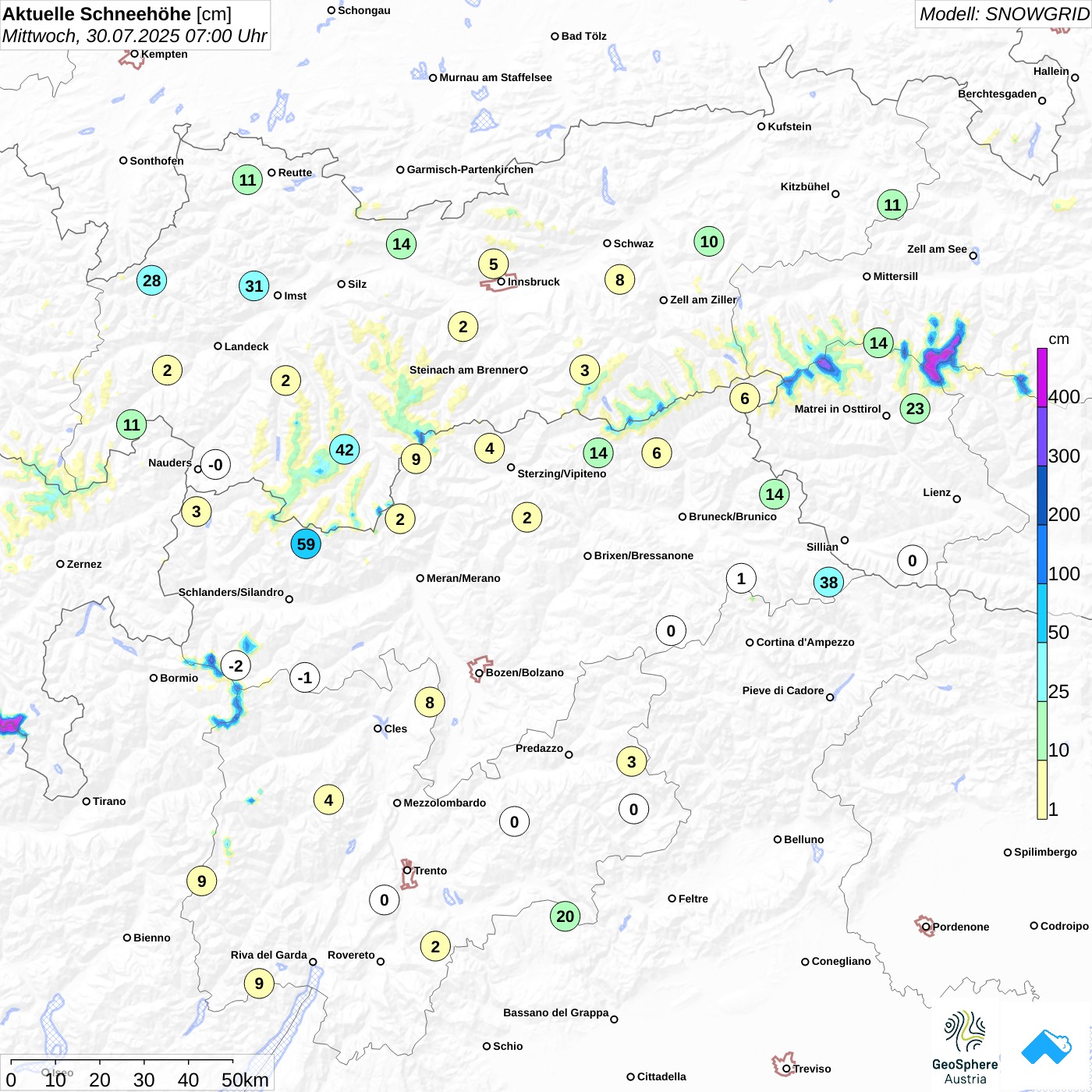Click the Sterzing/Vipiteno label

[562, 473]
